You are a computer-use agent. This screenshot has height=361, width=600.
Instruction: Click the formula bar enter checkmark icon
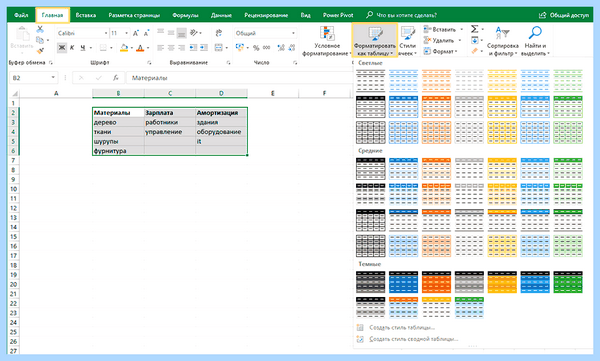point(98,78)
